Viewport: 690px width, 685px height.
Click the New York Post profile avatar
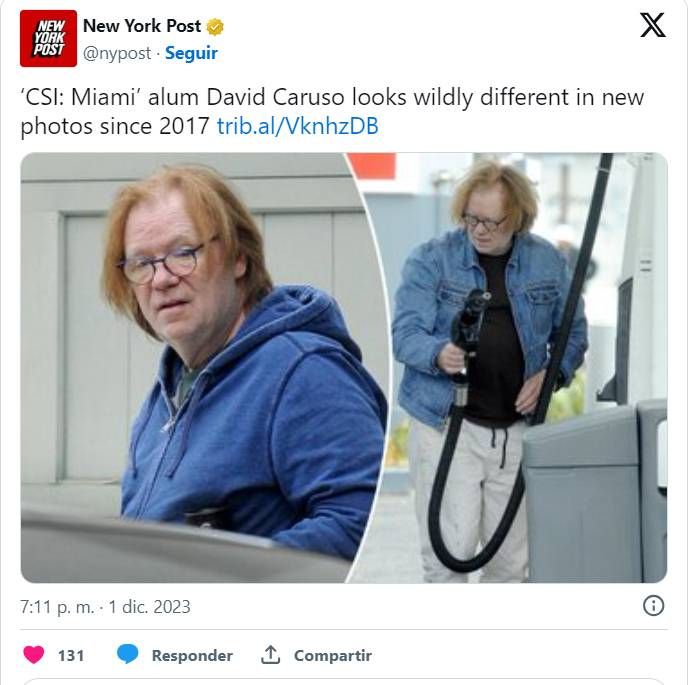click(48, 39)
